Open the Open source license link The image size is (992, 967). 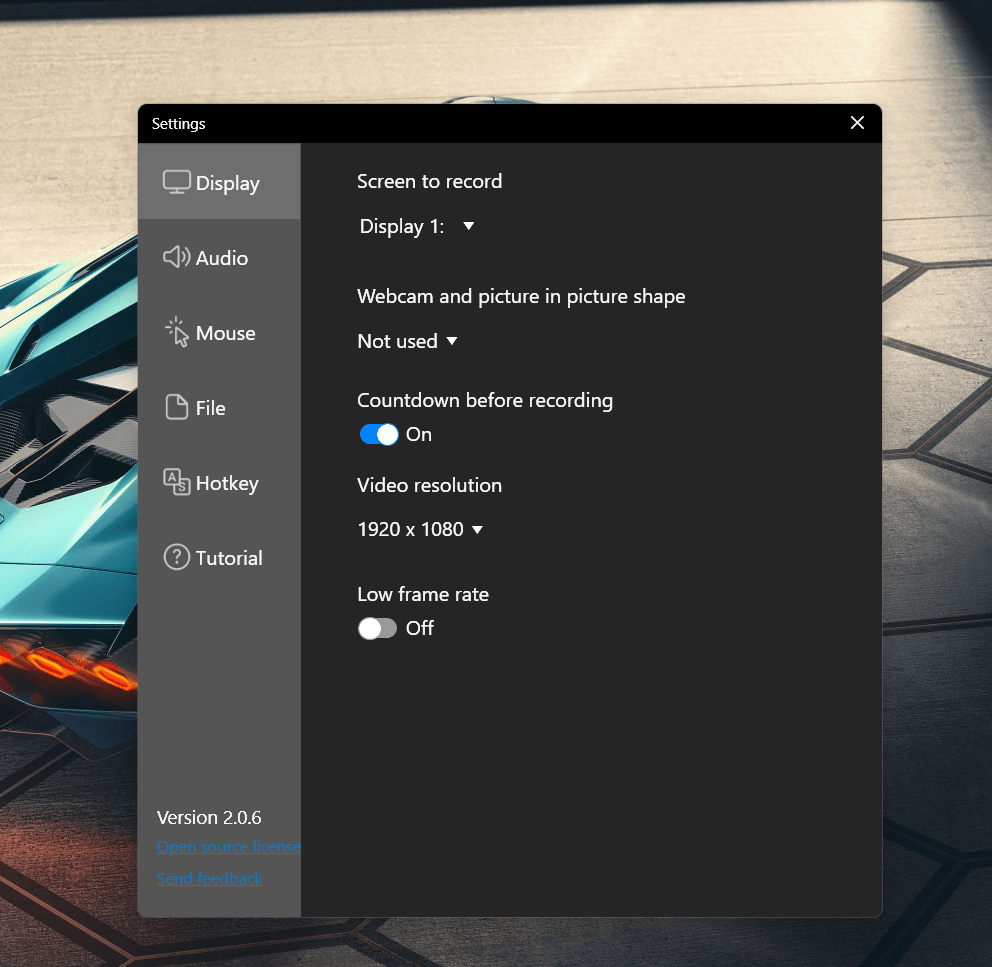tap(228, 846)
